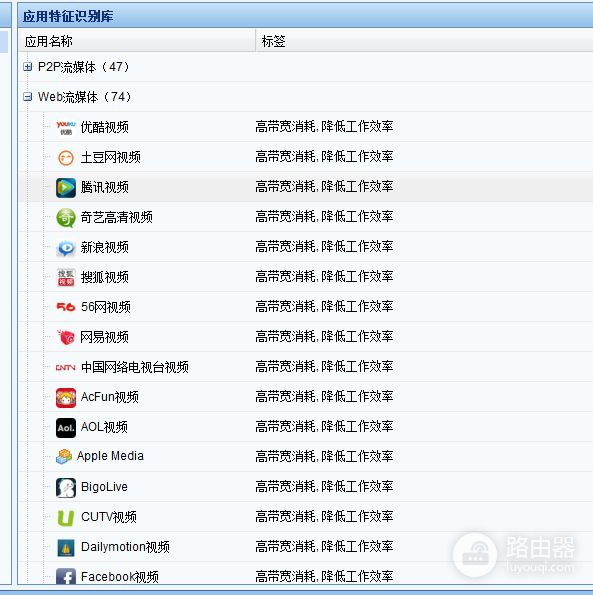The height and width of the screenshot is (595, 593).
Task: Select 网易视频 in the list
Action: click(x=104, y=337)
